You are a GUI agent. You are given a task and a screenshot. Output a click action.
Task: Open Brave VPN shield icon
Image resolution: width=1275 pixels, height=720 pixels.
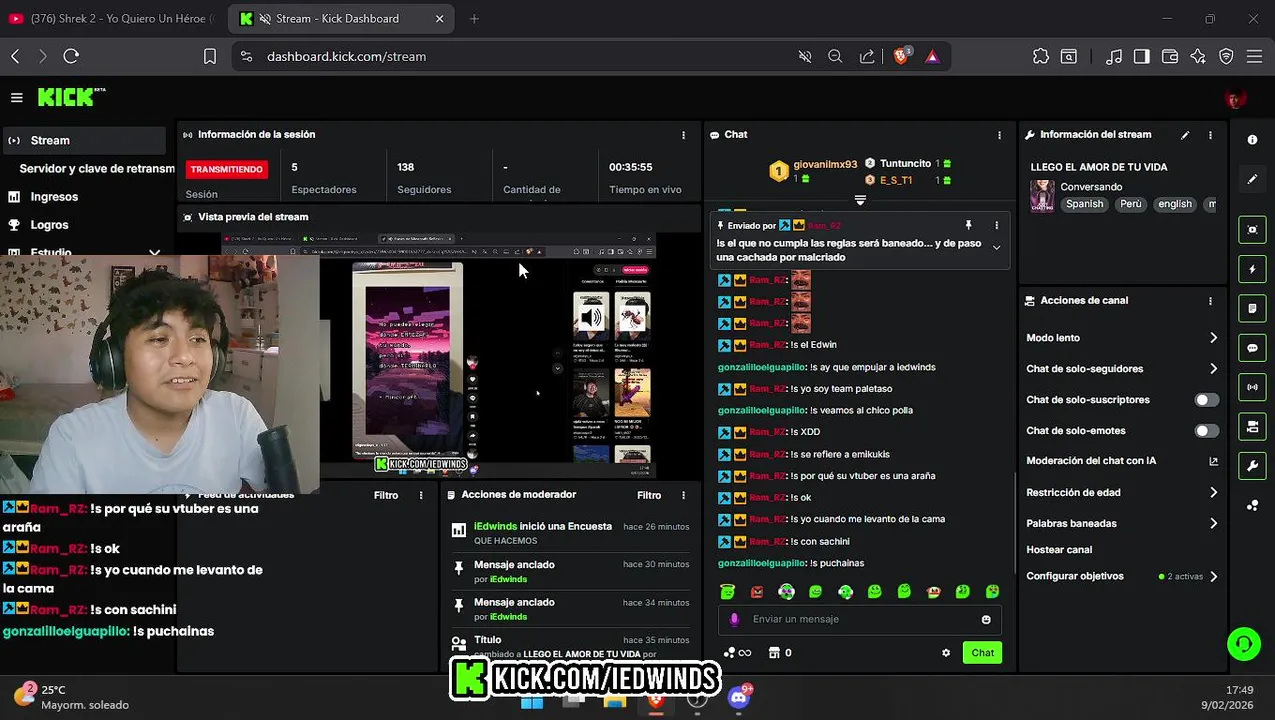1226,57
